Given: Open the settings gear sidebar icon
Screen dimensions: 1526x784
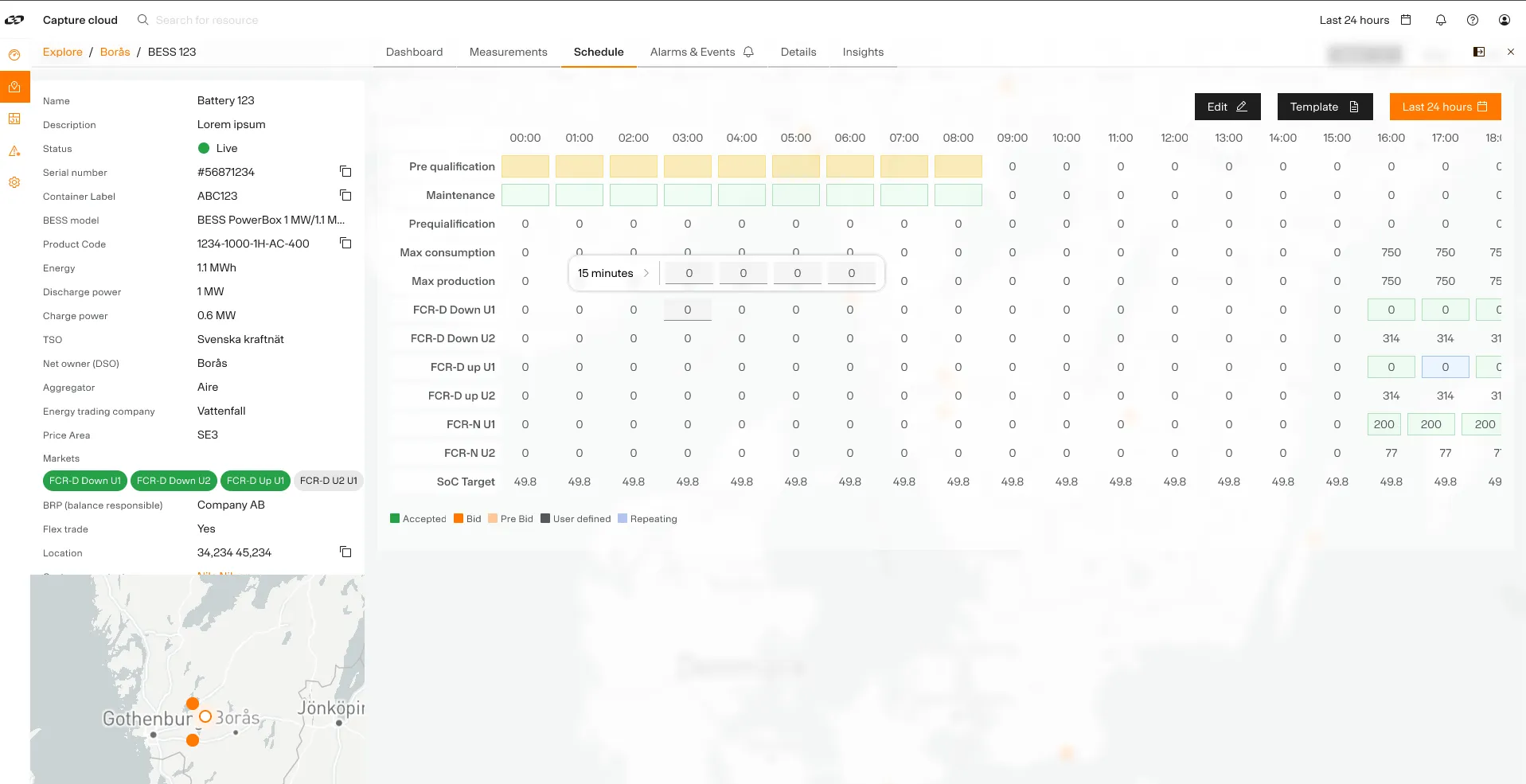Looking at the screenshot, I should [14, 182].
